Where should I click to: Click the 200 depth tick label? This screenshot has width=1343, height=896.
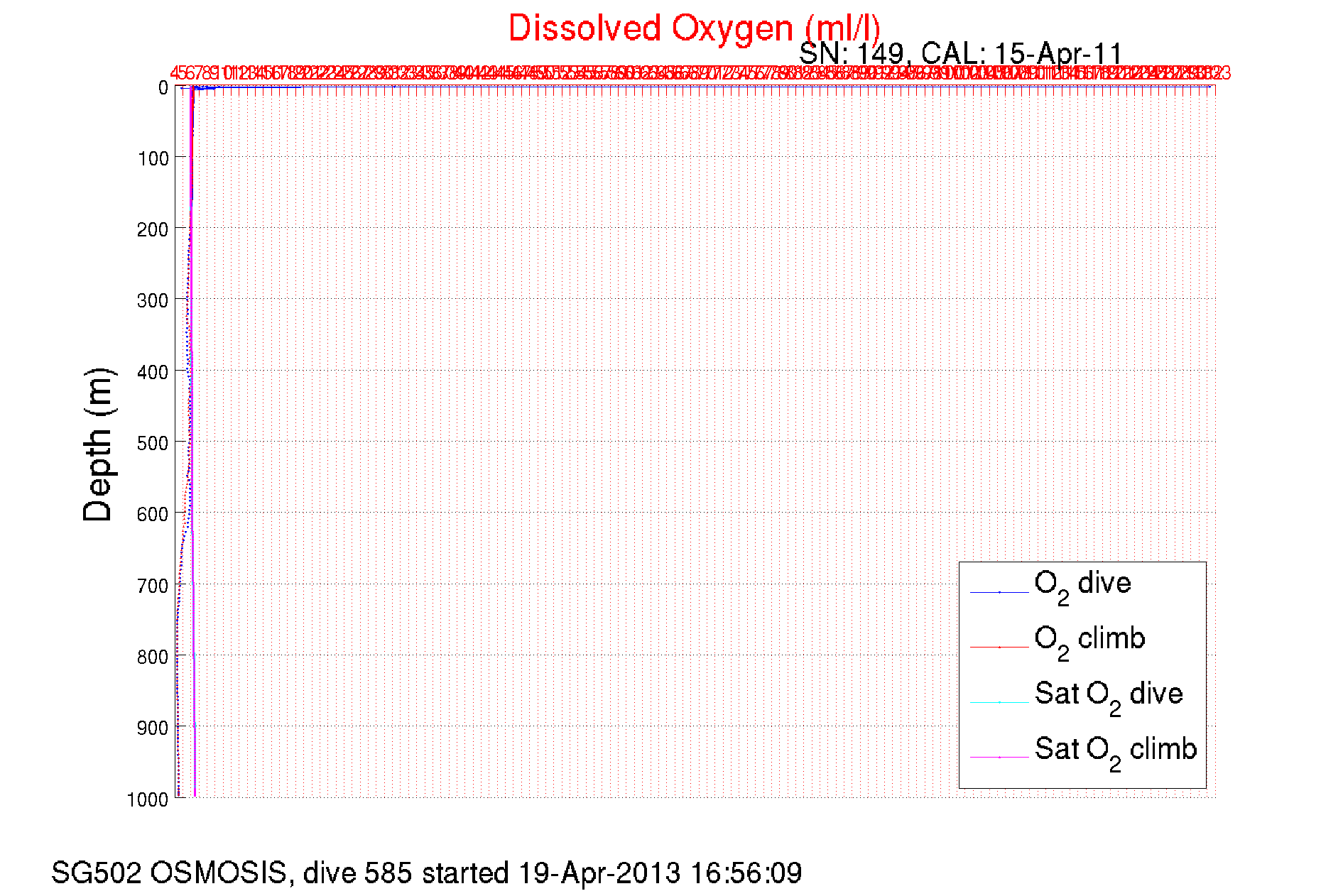(x=153, y=229)
